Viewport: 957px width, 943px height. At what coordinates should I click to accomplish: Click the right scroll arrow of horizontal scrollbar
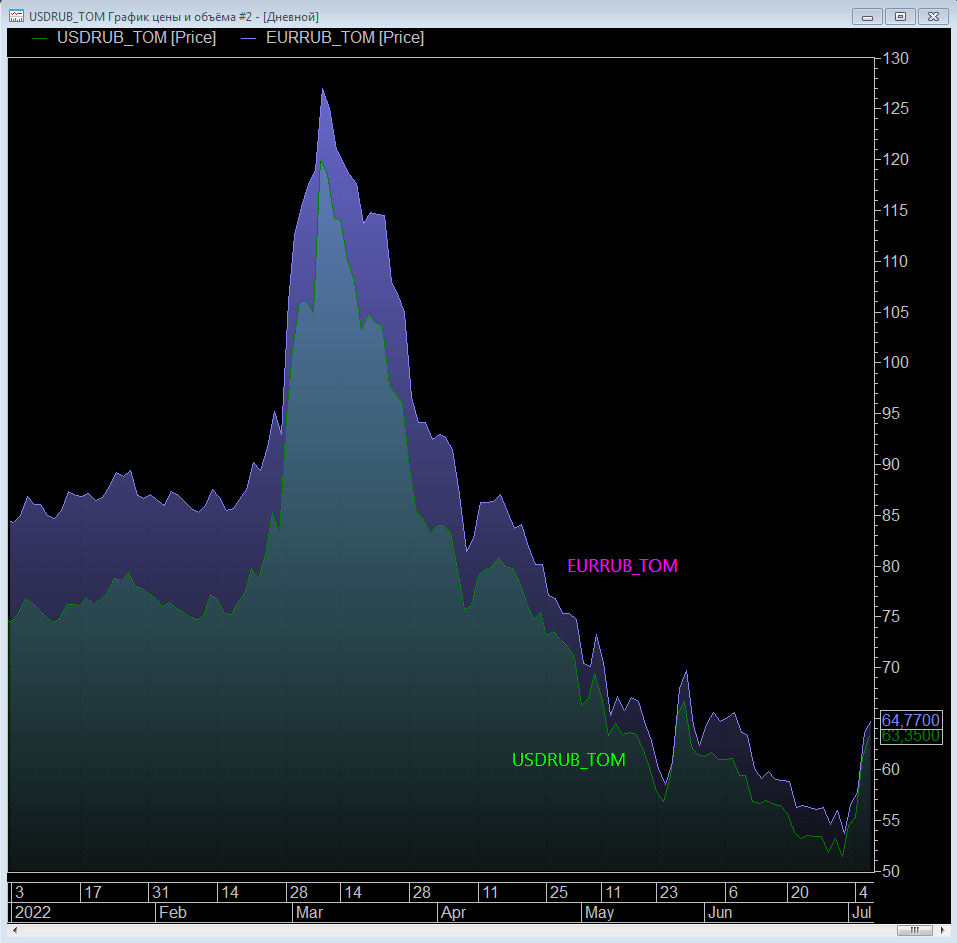click(942, 930)
